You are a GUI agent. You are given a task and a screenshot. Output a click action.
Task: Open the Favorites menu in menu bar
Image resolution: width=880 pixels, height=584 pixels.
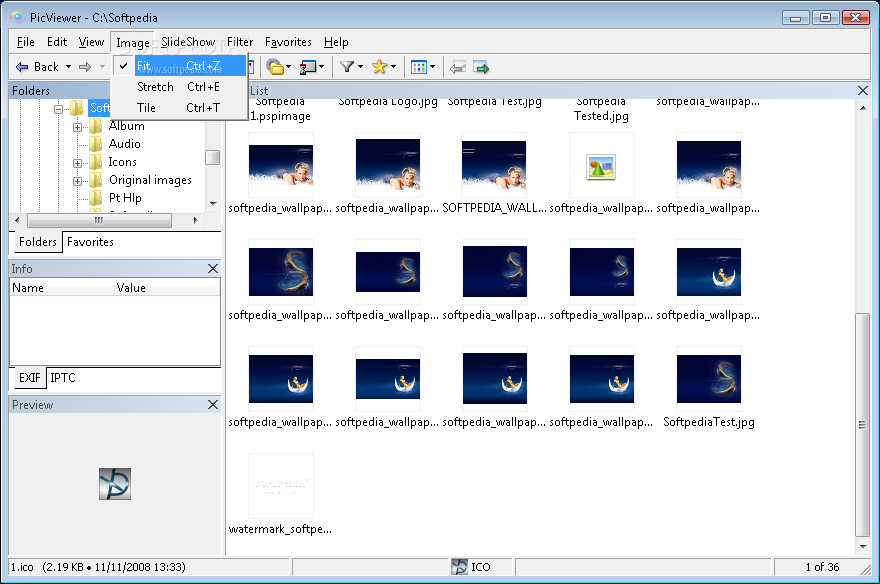click(288, 42)
